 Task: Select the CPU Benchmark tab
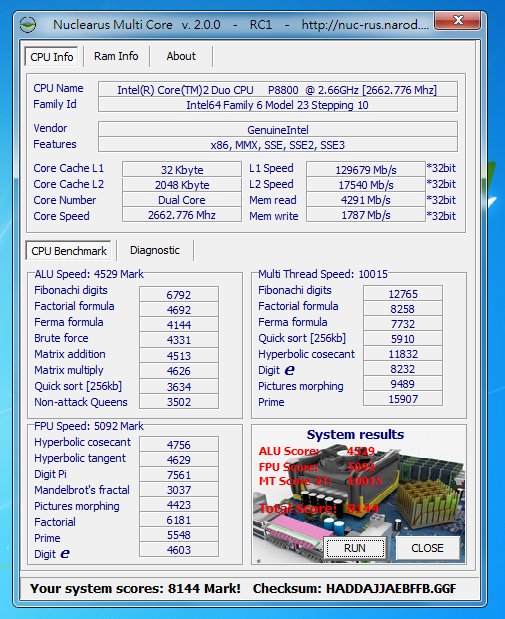(69, 251)
